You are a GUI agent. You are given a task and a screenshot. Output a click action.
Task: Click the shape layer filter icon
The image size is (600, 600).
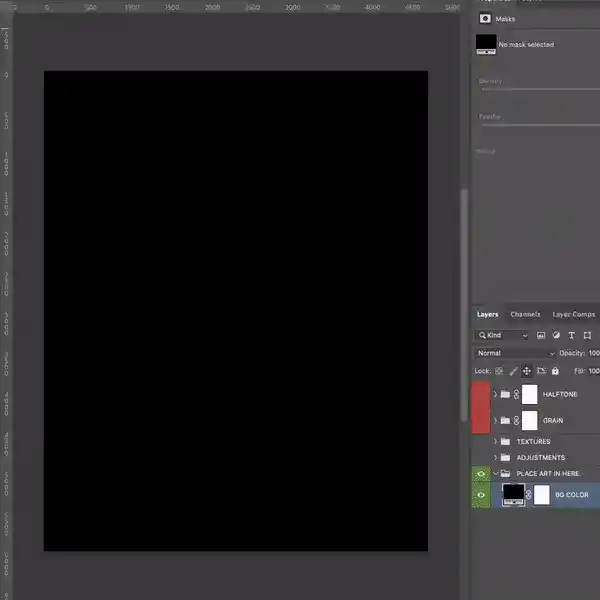pyautogui.click(x=586, y=336)
